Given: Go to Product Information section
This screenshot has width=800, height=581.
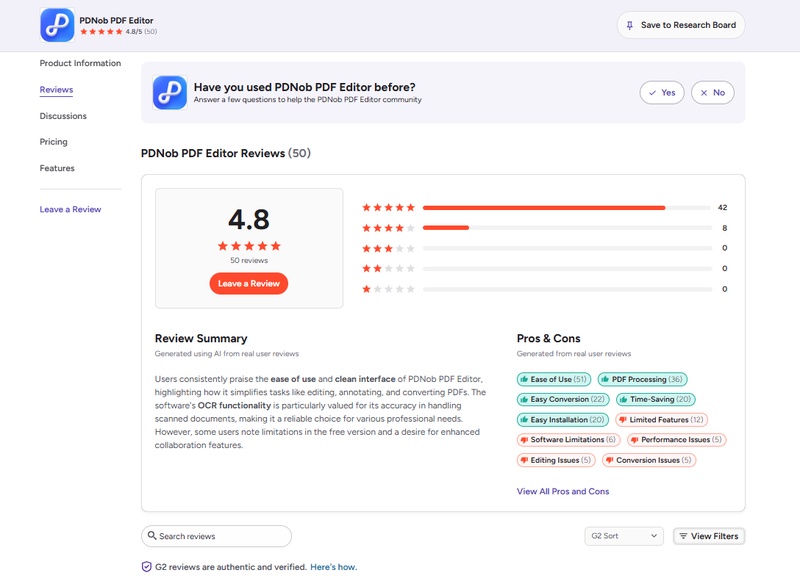Looking at the screenshot, I should (81, 63).
